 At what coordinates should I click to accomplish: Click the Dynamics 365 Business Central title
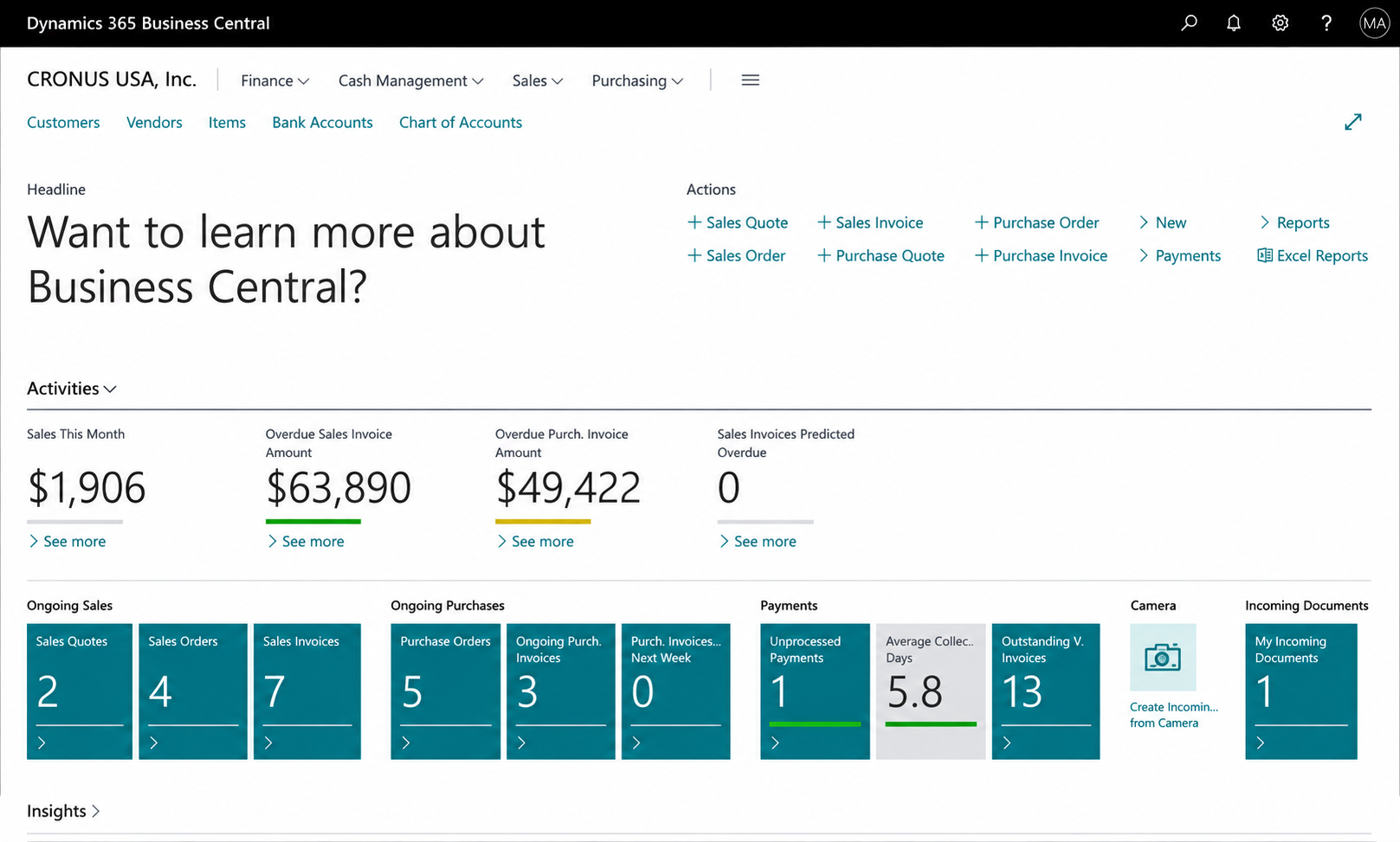(148, 23)
